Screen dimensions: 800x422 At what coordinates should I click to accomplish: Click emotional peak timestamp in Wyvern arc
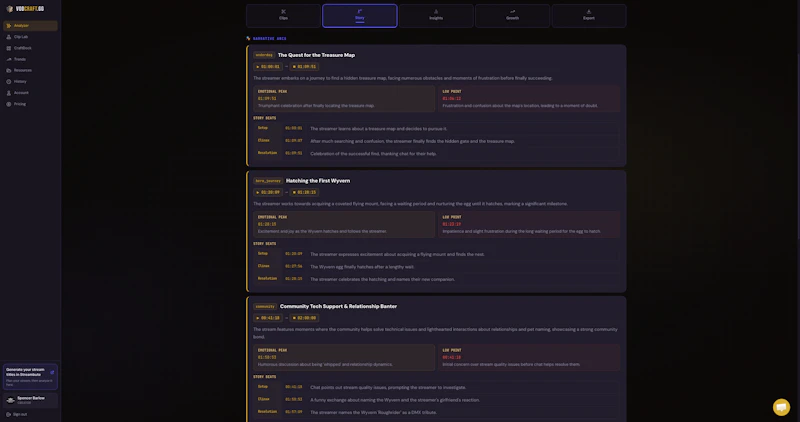click(x=267, y=224)
